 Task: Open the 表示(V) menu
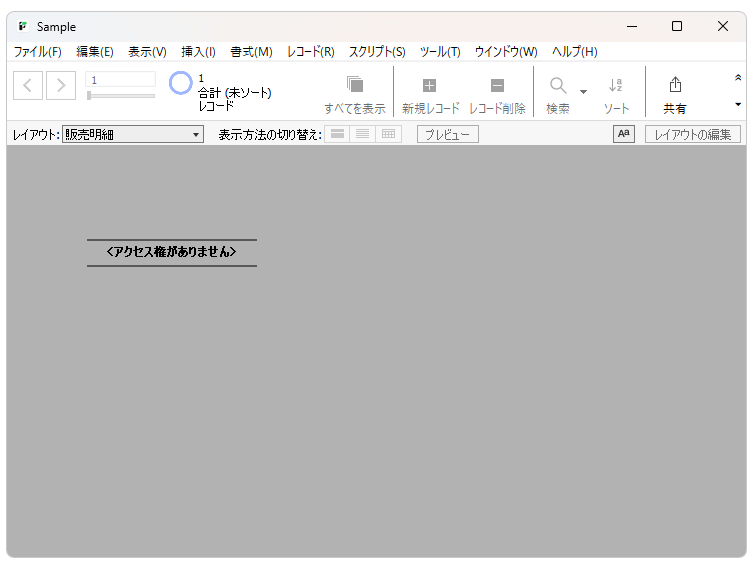click(147, 52)
